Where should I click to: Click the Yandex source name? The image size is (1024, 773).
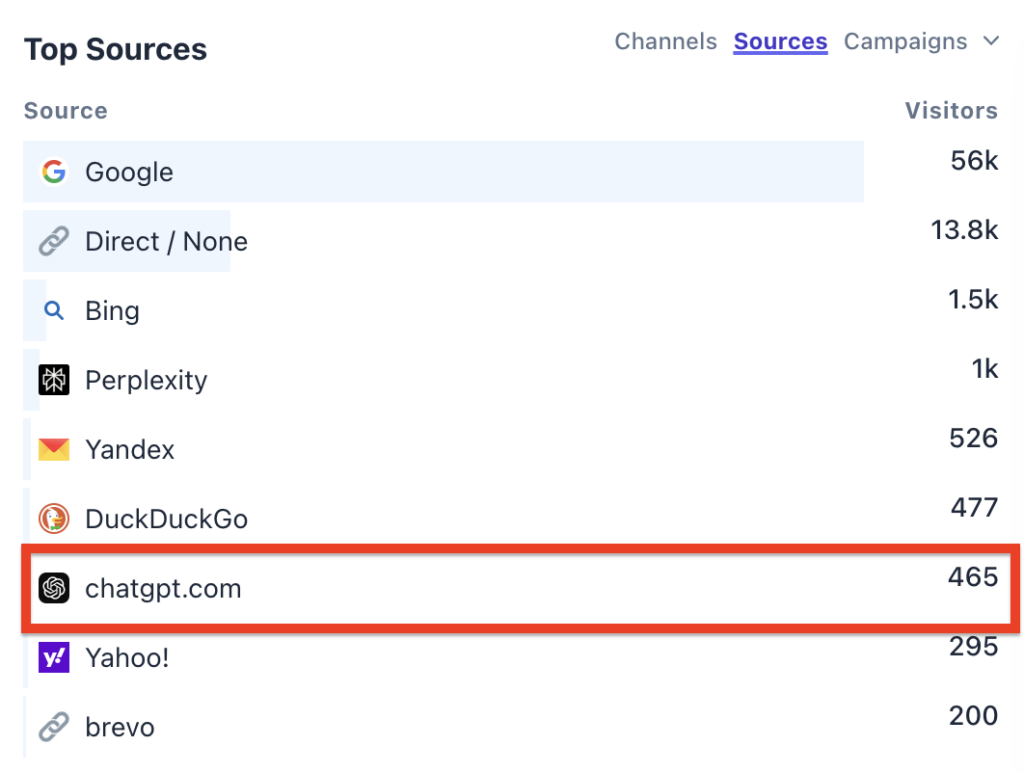click(130, 450)
